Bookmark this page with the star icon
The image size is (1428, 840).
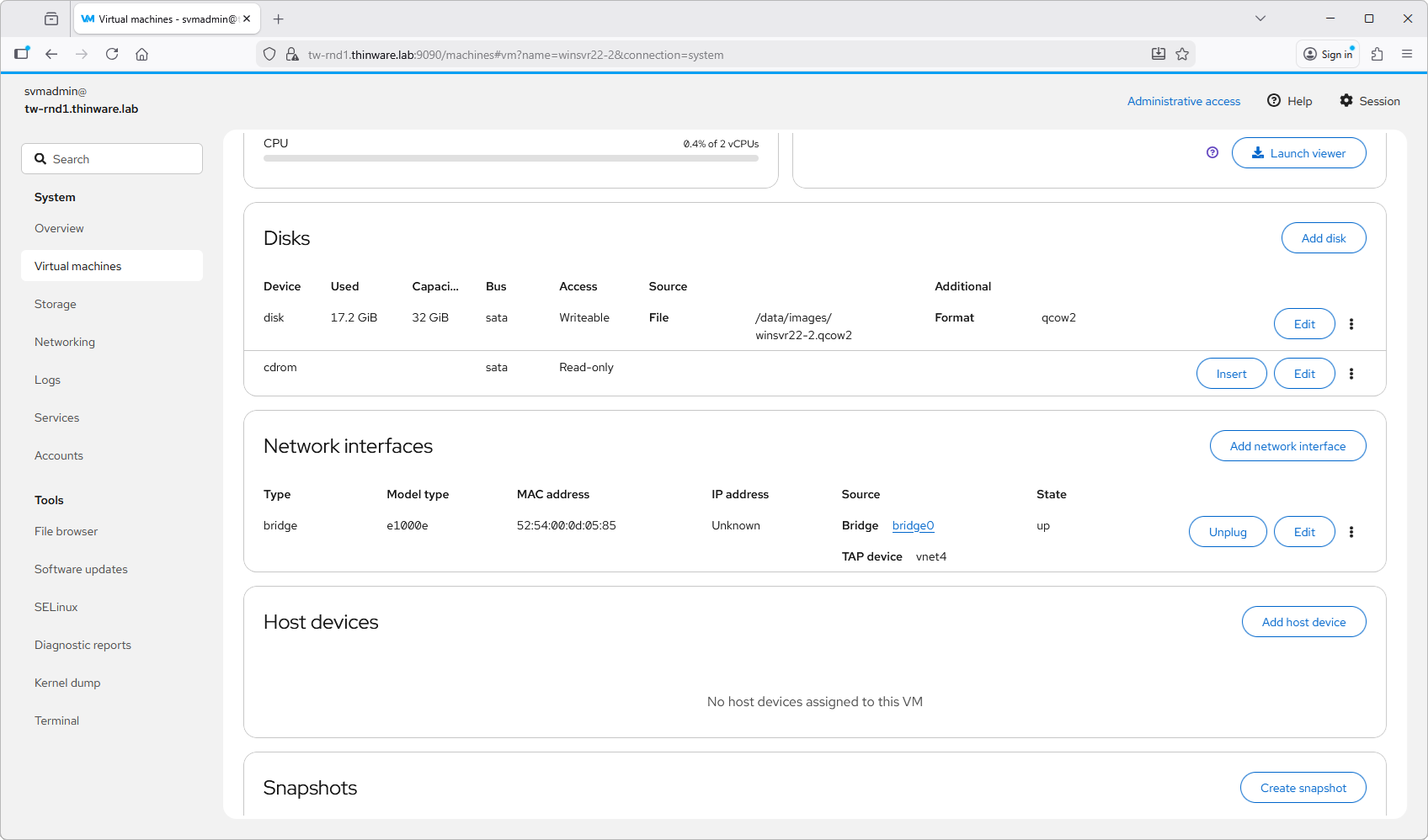pyautogui.click(x=1182, y=54)
